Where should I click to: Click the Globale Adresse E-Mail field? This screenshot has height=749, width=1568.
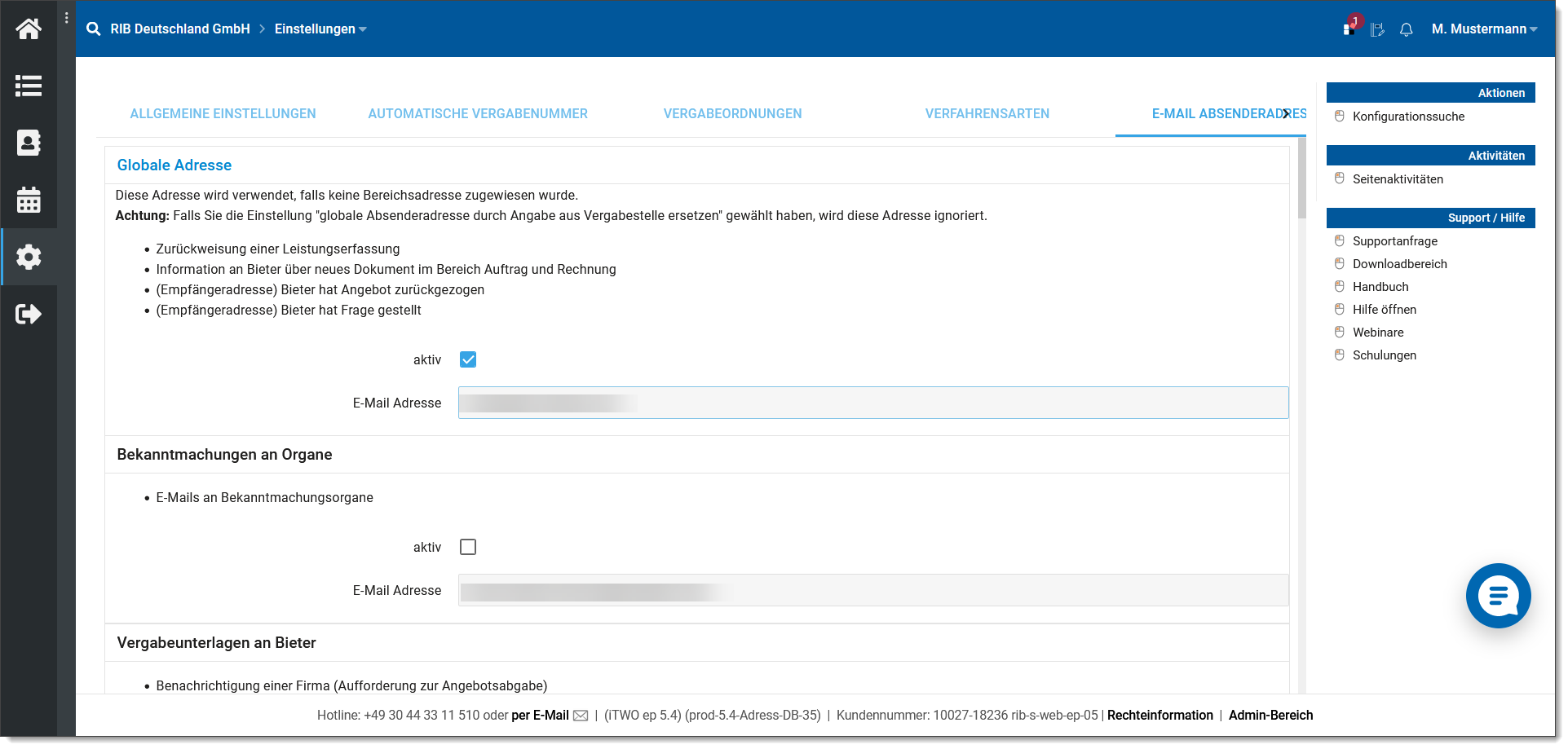872,403
